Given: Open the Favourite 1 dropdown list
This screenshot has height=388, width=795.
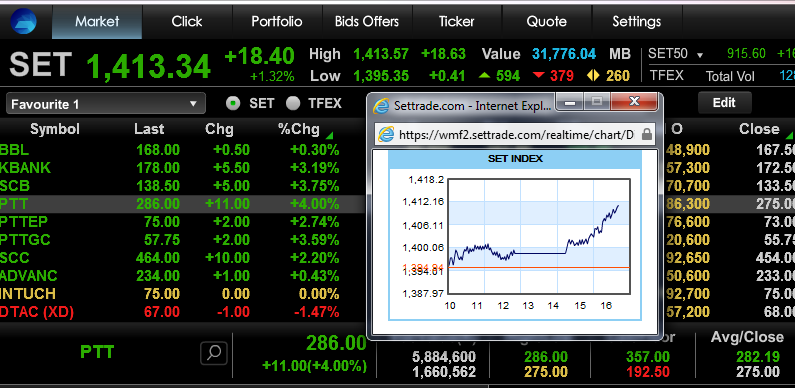Looking at the screenshot, I should [106, 103].
